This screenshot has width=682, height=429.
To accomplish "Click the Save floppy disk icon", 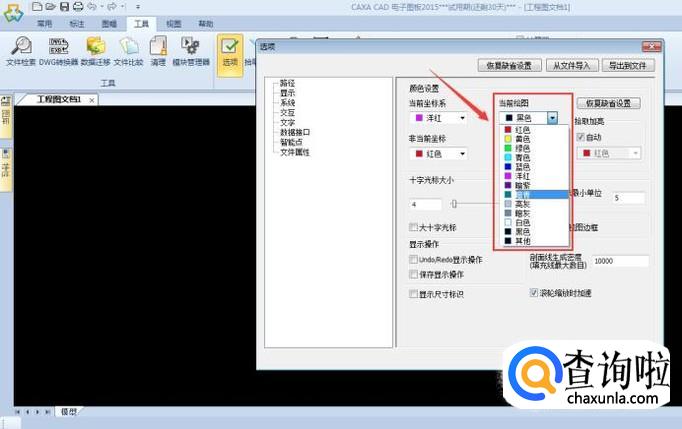I will (64, 7).
